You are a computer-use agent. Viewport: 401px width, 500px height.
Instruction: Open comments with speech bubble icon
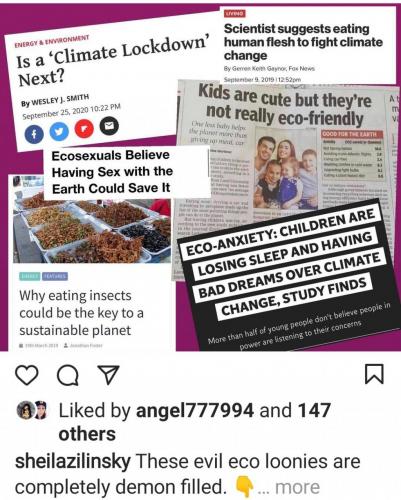(68, 376)
